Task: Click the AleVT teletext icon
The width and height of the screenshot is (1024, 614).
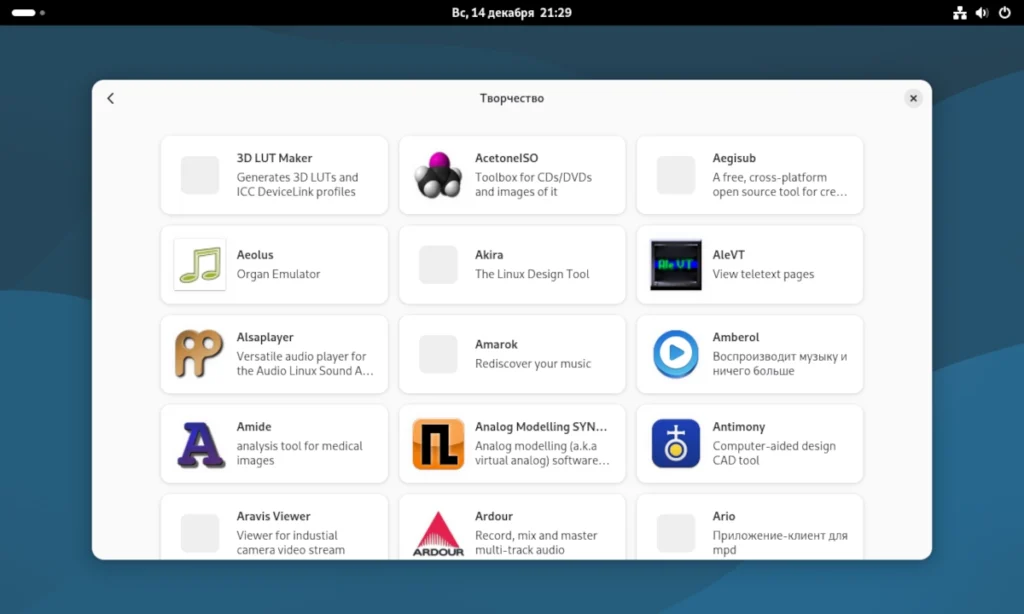Action: pyautogui.click(x=676, y=265)
